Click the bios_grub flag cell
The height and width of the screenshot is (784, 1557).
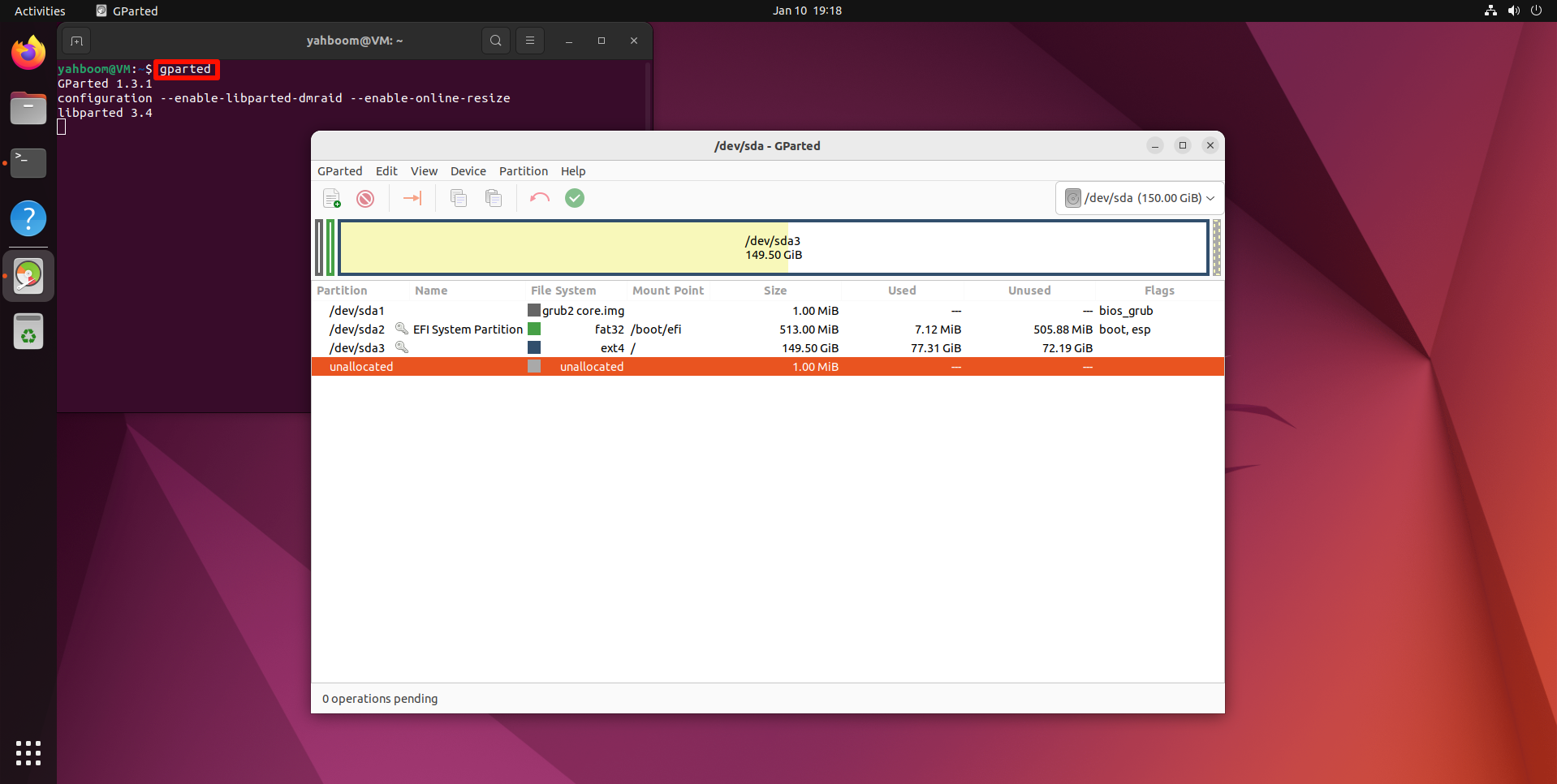click(1126, 311)
